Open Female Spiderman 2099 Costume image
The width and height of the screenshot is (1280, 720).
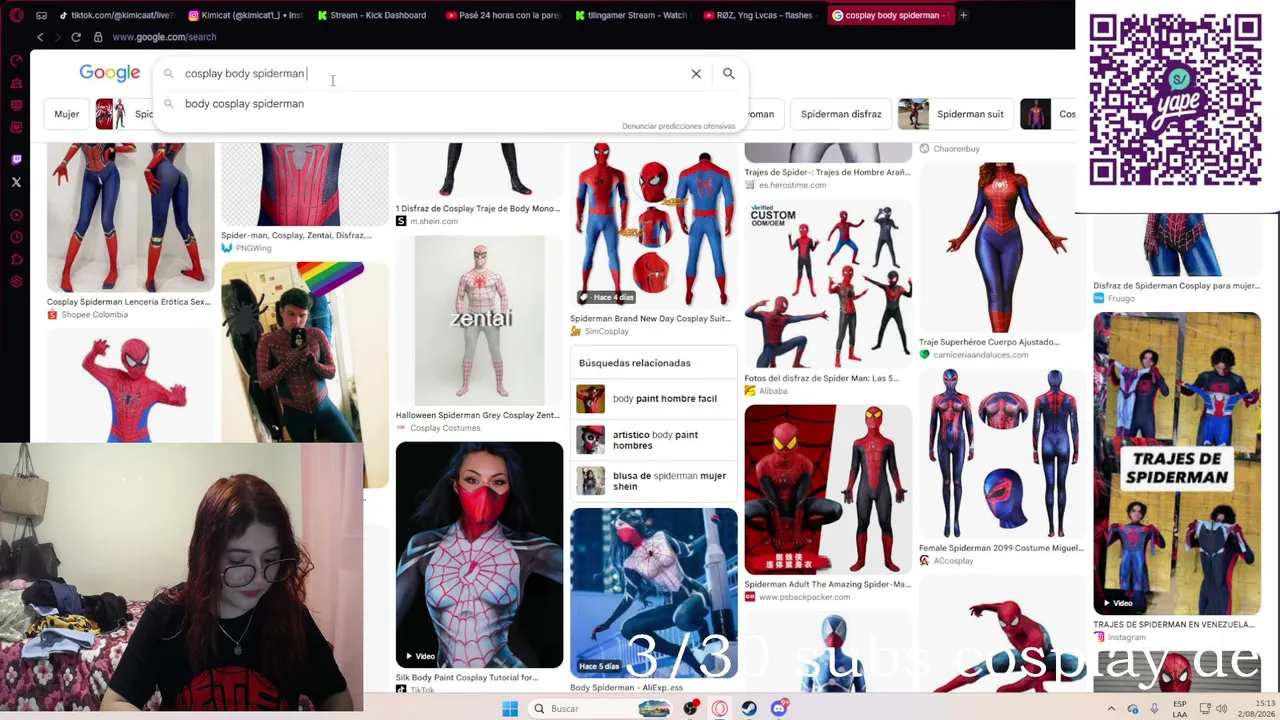[x=1002, y=453]
